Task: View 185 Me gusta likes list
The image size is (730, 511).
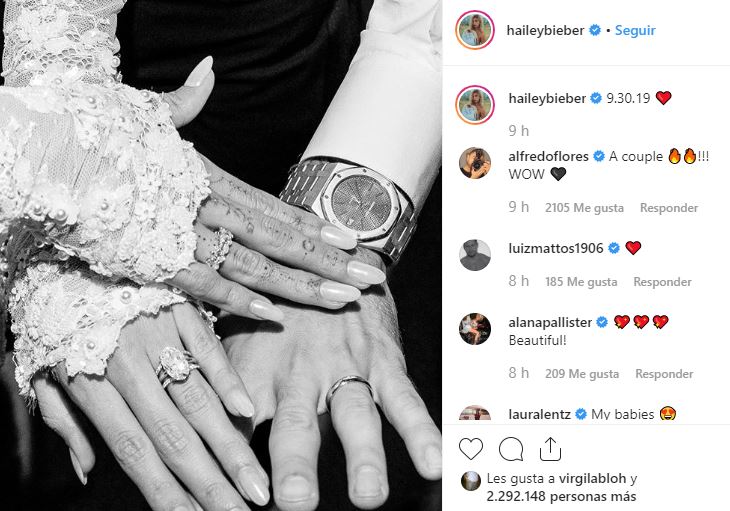Action: (581, 282)
